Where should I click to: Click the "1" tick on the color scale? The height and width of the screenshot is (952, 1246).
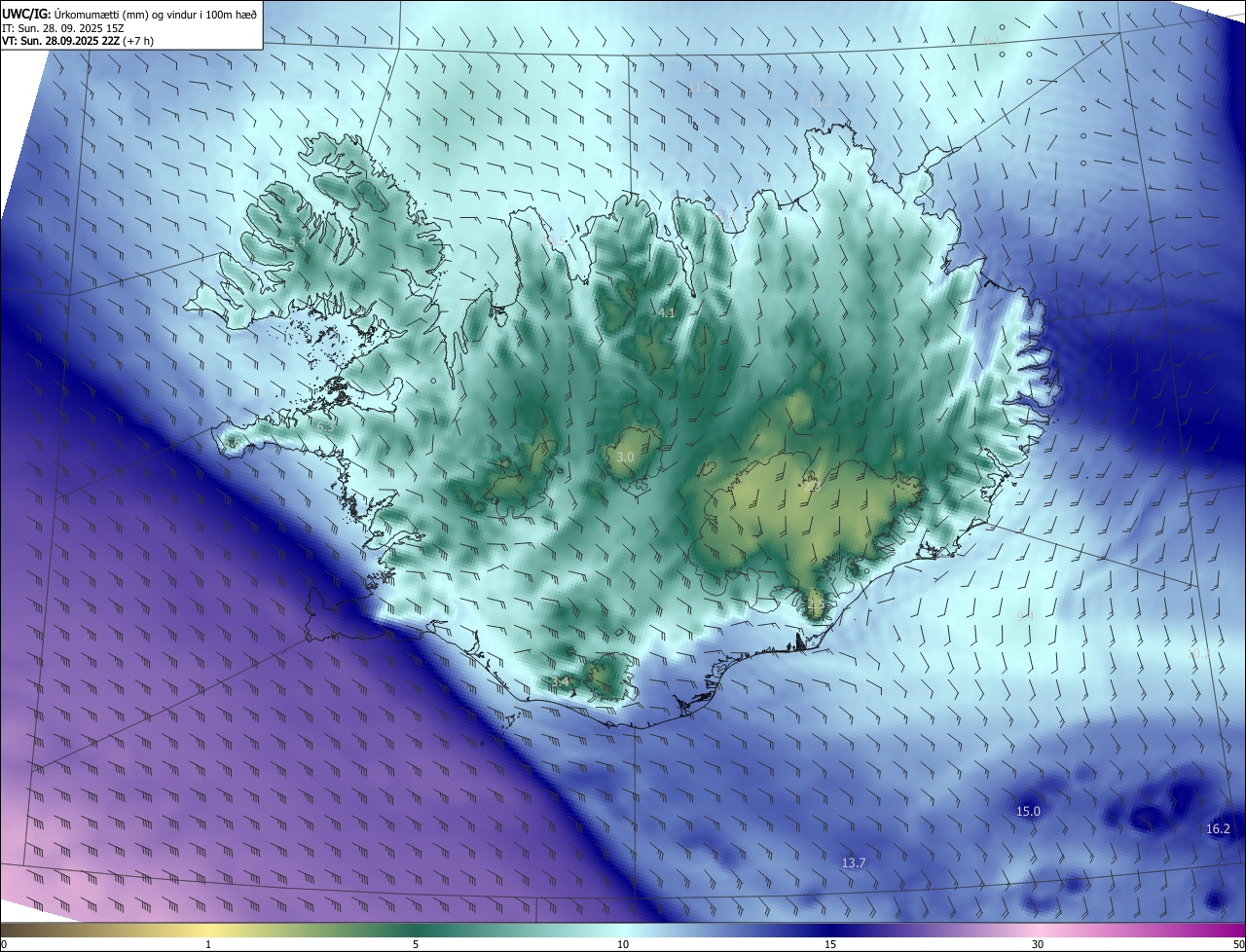(208, 944)
